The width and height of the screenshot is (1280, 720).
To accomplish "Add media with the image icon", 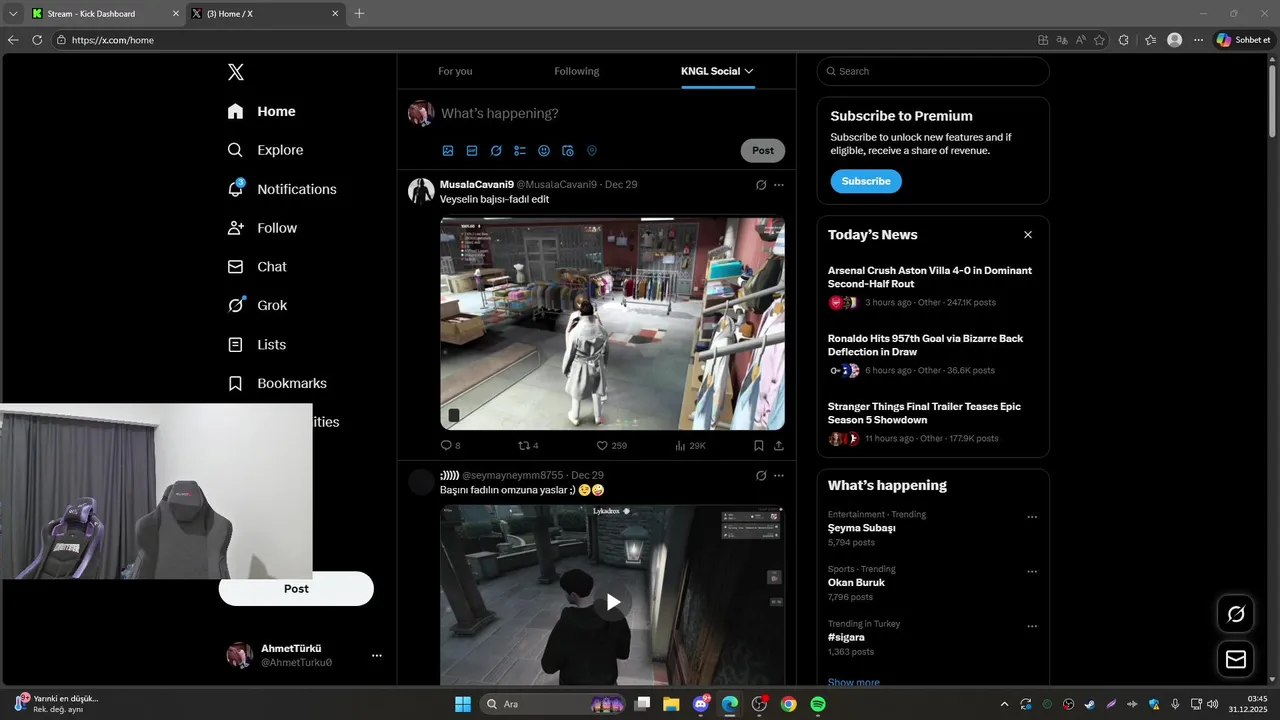I will point(448,151).
